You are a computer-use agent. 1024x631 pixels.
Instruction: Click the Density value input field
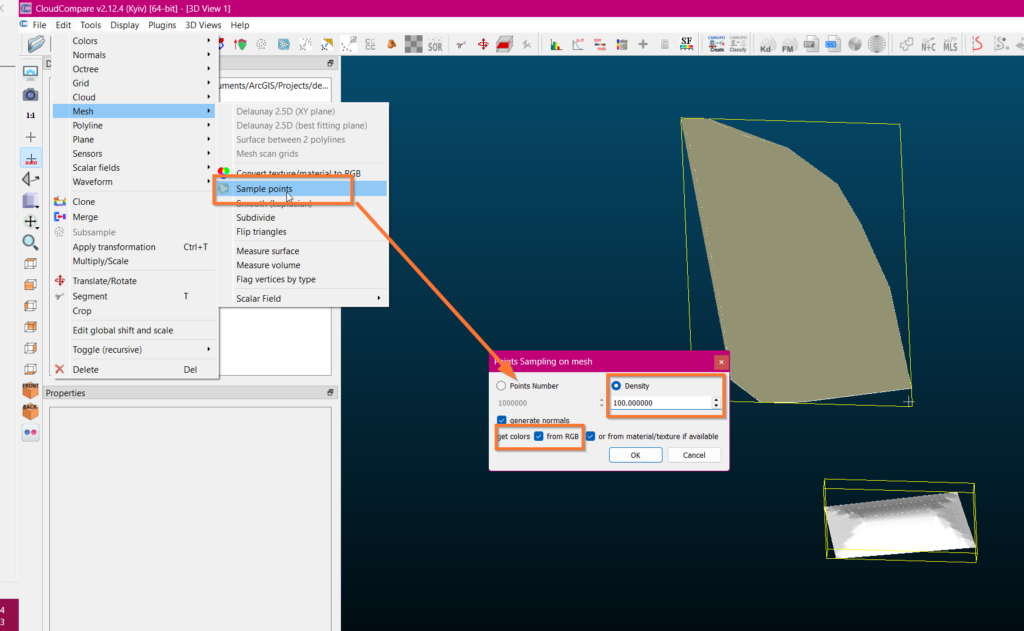661,403
